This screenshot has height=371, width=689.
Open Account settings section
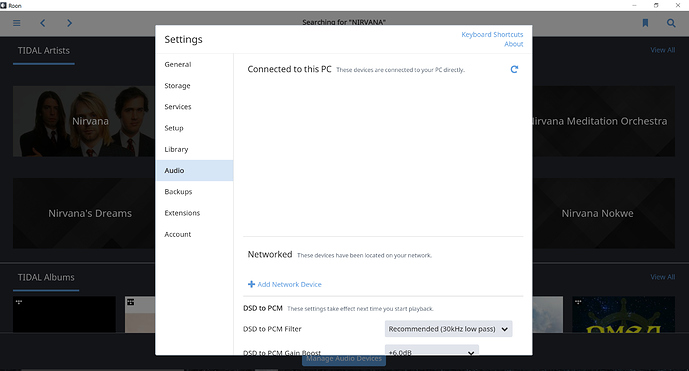195,234
